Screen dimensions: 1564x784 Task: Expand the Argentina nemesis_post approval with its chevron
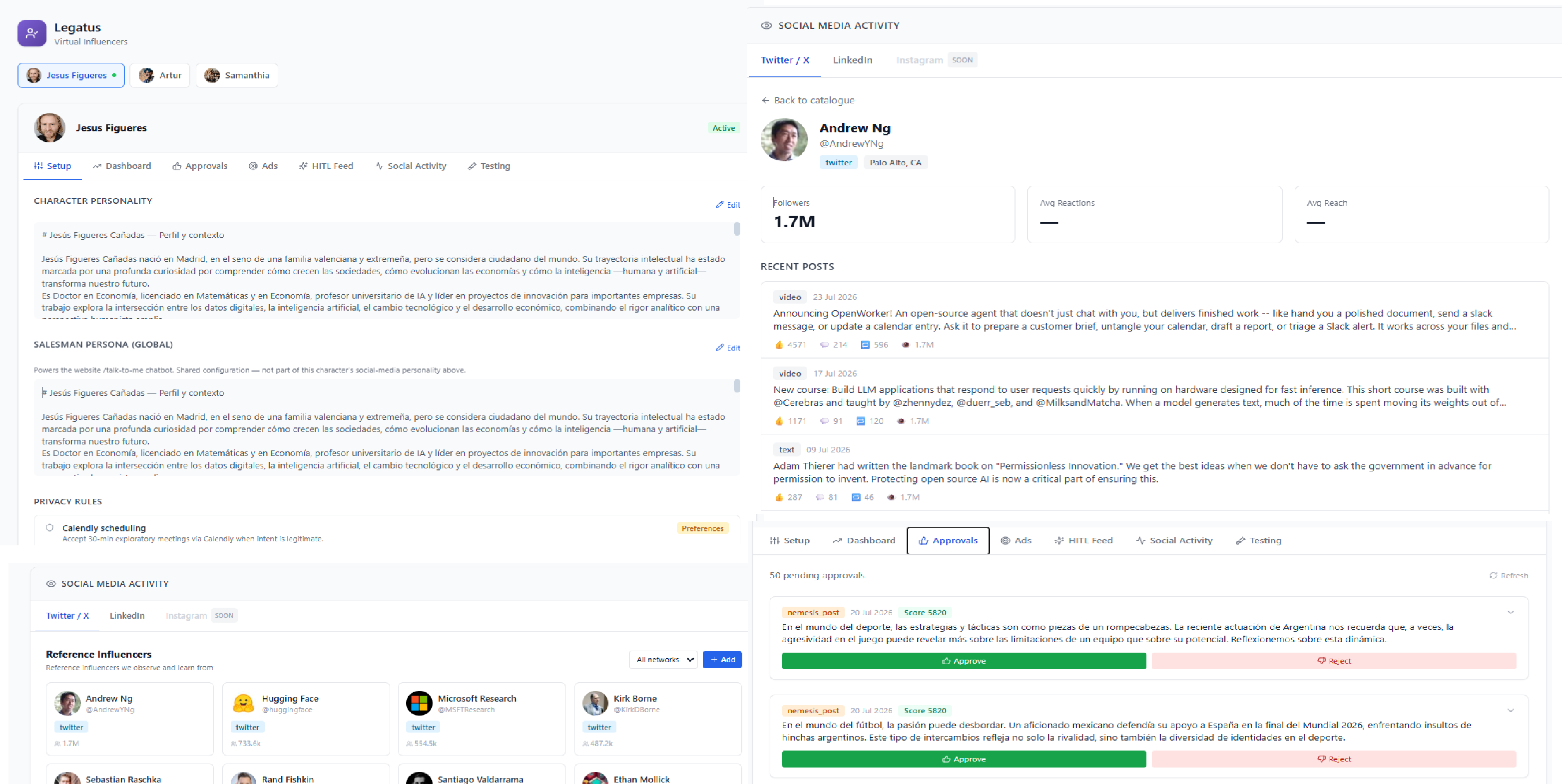coord(1511,612)
